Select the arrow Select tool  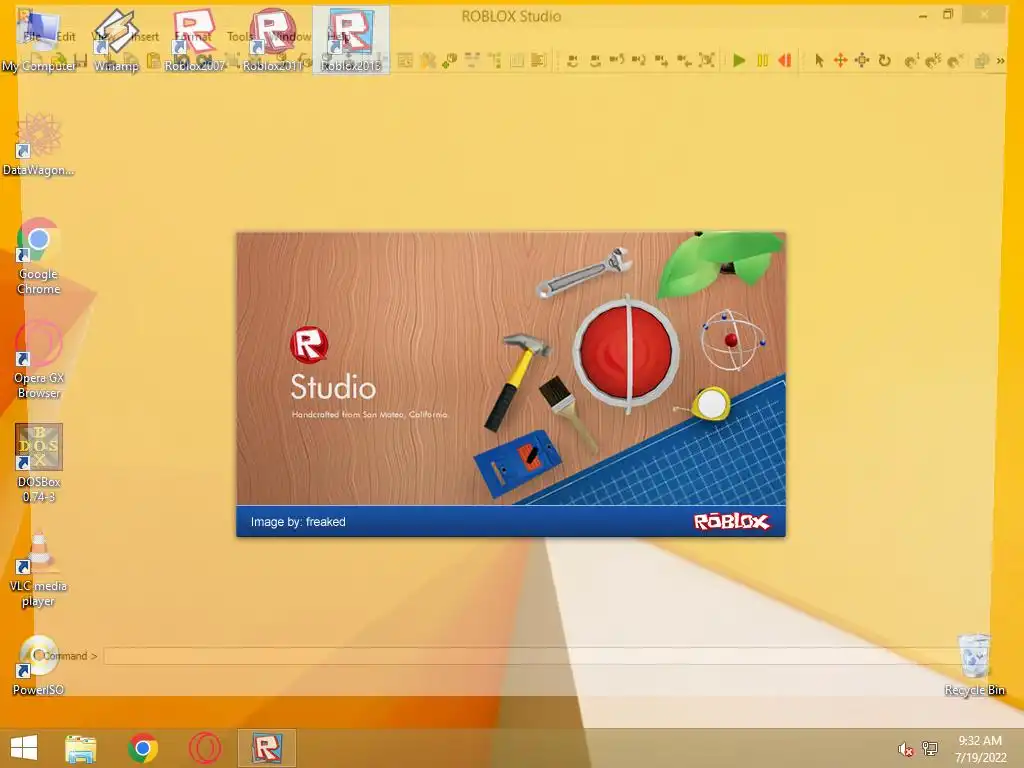pos(820,61)
